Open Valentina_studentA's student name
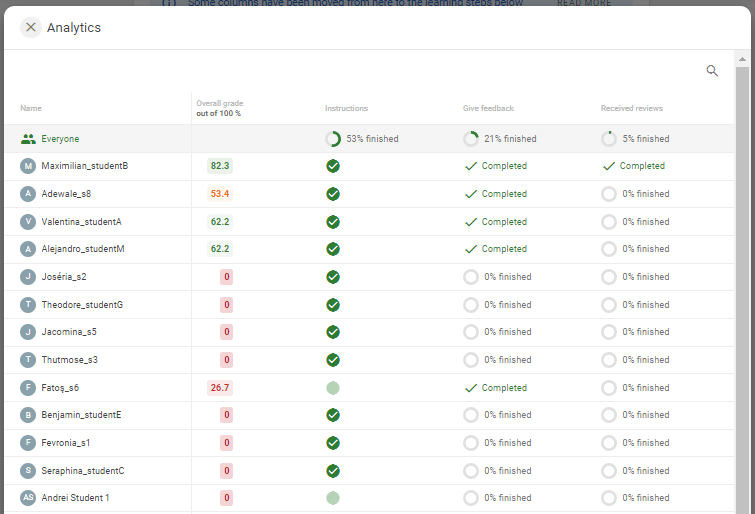Image resolution: width=755 pixels, height=514 pixels. click(81, 222)
